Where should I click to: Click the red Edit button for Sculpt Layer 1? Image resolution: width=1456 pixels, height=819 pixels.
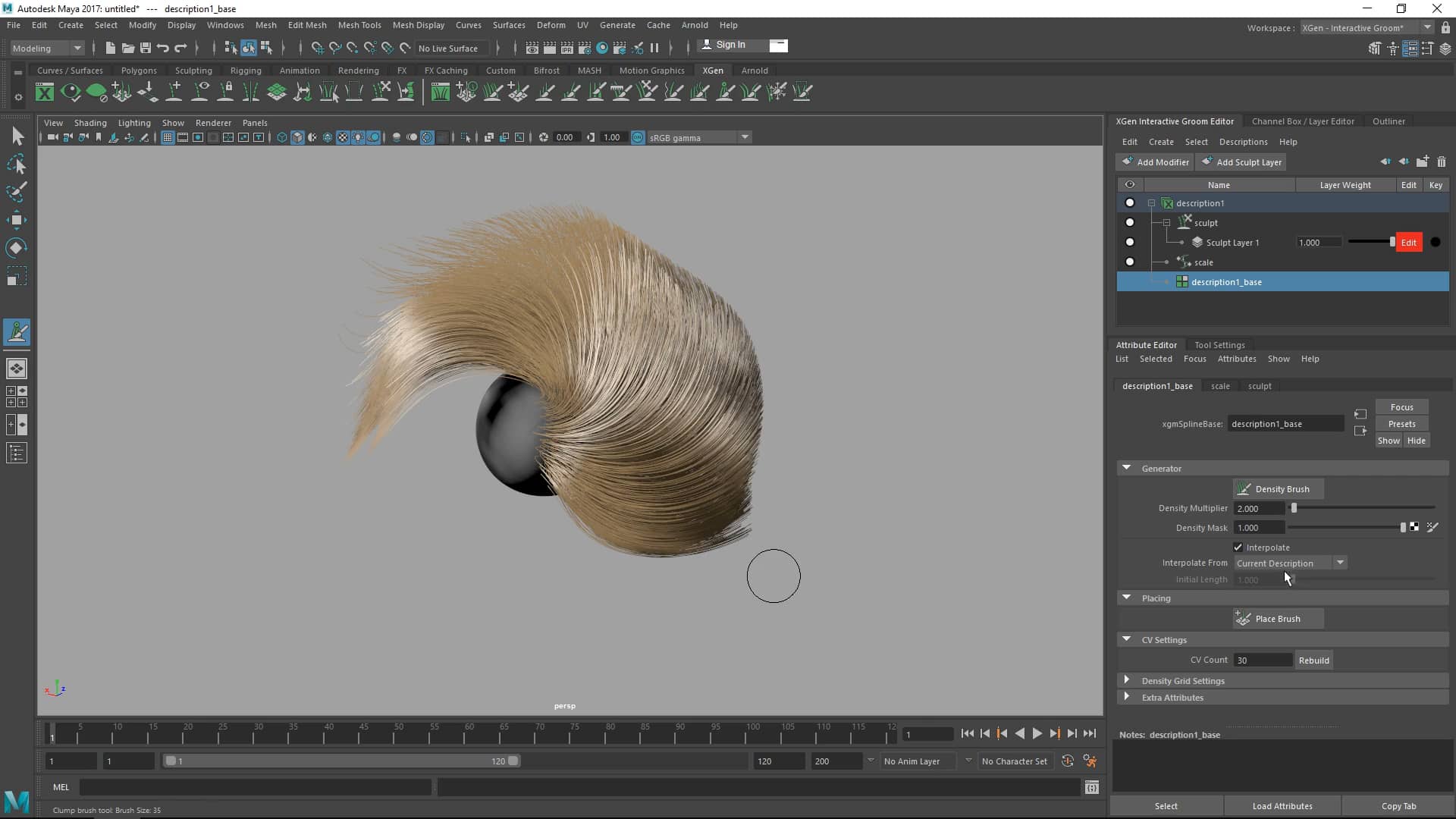coord(1409,242)
